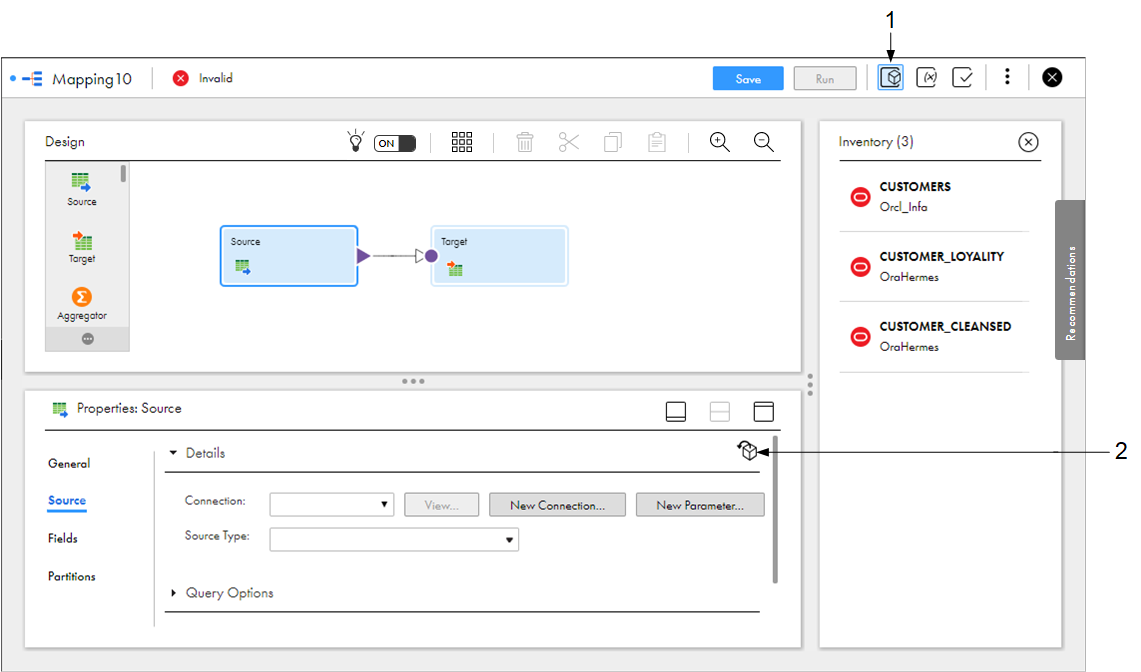Click the horizontal panel splitter dots
Screen dimensions: 1141x672
tap(413, 381)
